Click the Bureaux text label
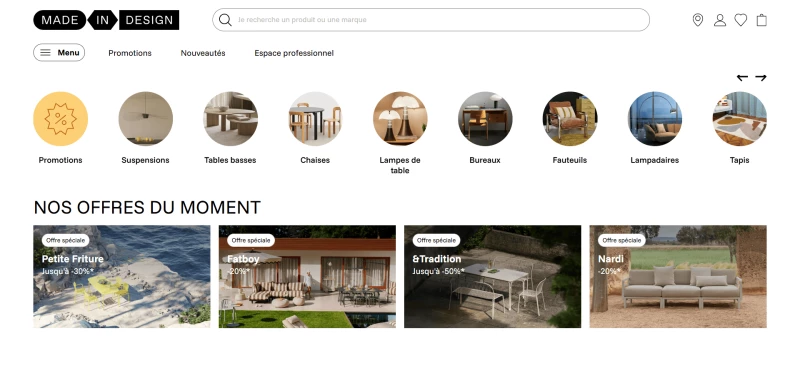This screenshot has width=800, height=366. (x=485, y=160)
